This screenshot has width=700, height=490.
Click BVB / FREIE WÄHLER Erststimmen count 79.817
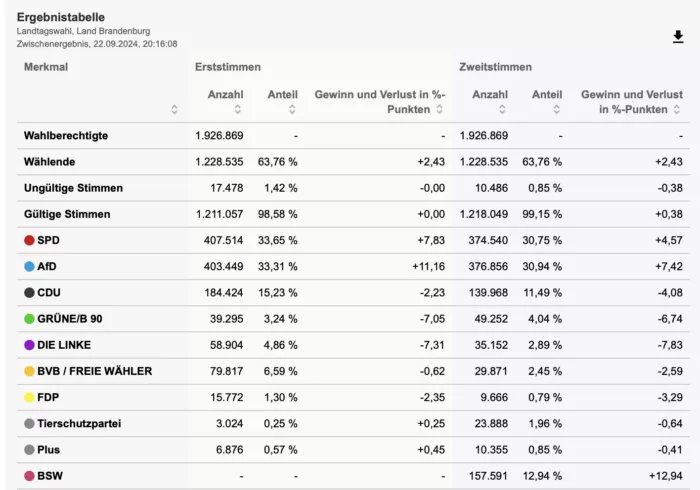(227, 371)
